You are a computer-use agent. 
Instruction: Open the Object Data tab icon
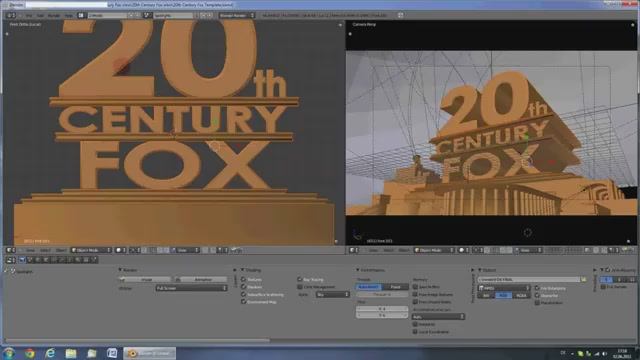(69, 260)
